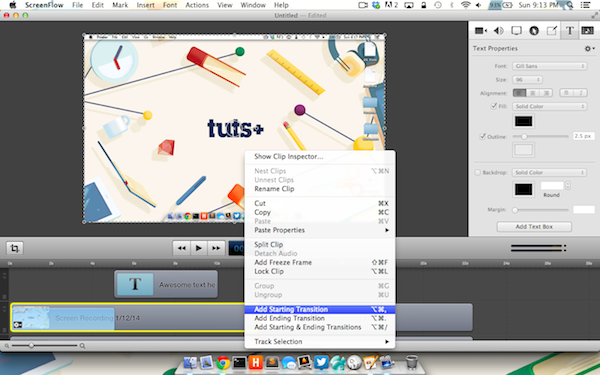Select the text clip T icon in timeline
The image size is (600, 375).
point(135,284)
